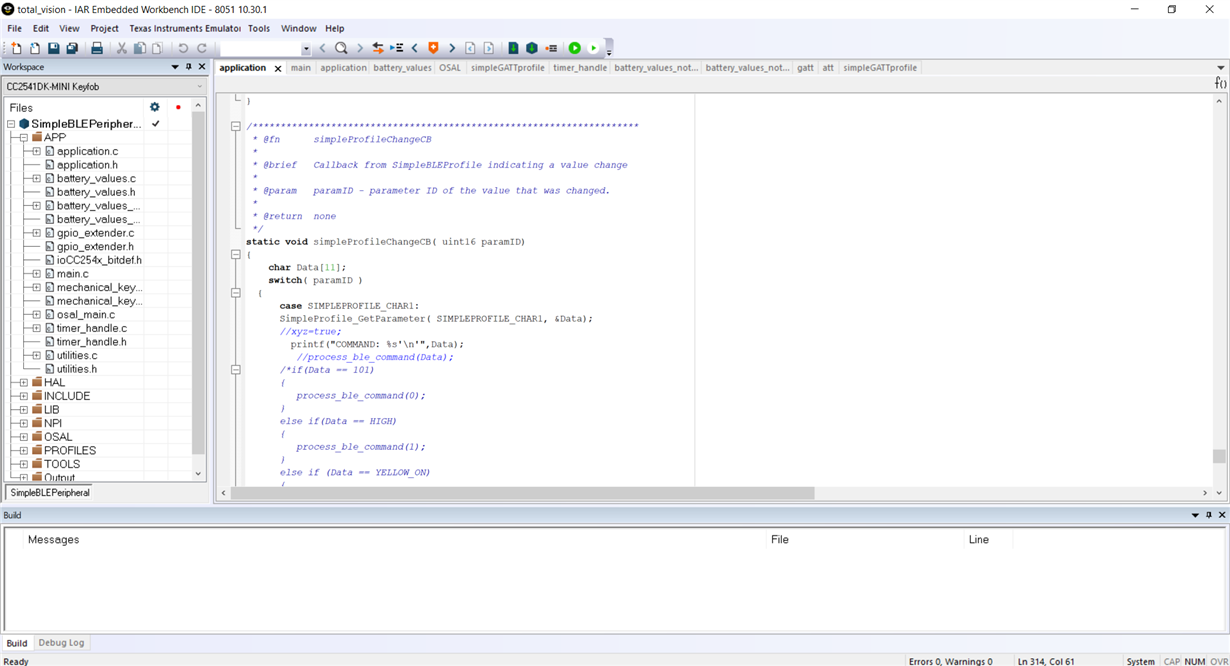Open the Project menu

tap(105, 28)
